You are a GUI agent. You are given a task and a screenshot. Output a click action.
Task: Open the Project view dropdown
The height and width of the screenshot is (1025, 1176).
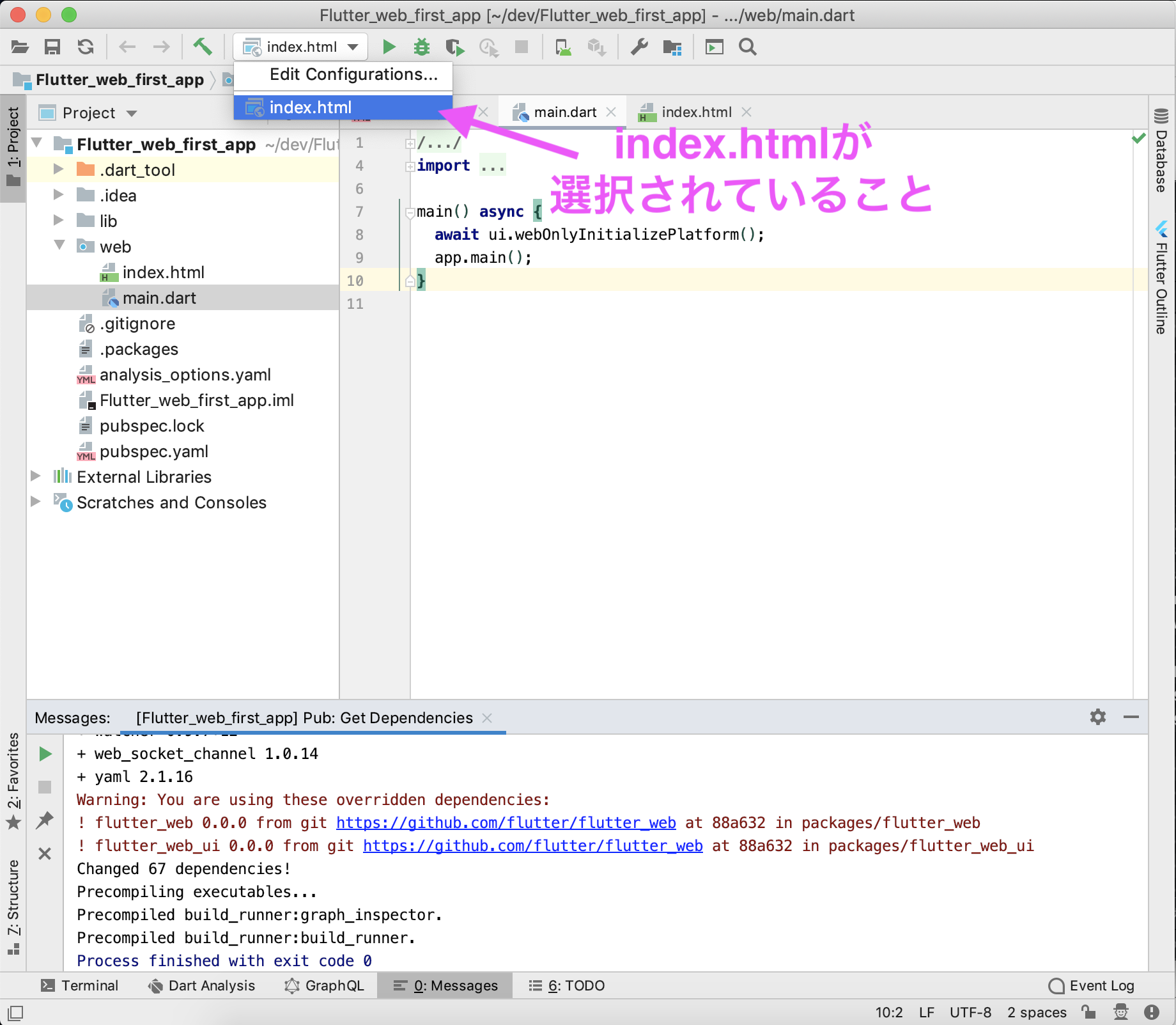(88, 113)
